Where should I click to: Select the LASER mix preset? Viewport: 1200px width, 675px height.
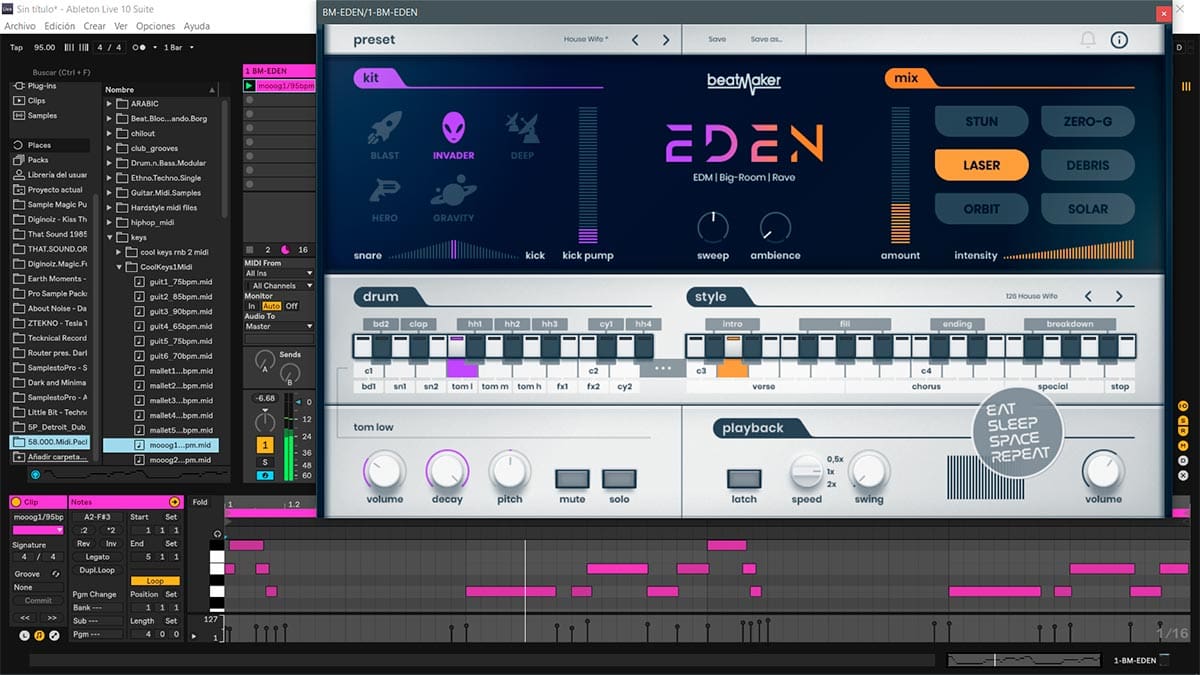982,165
